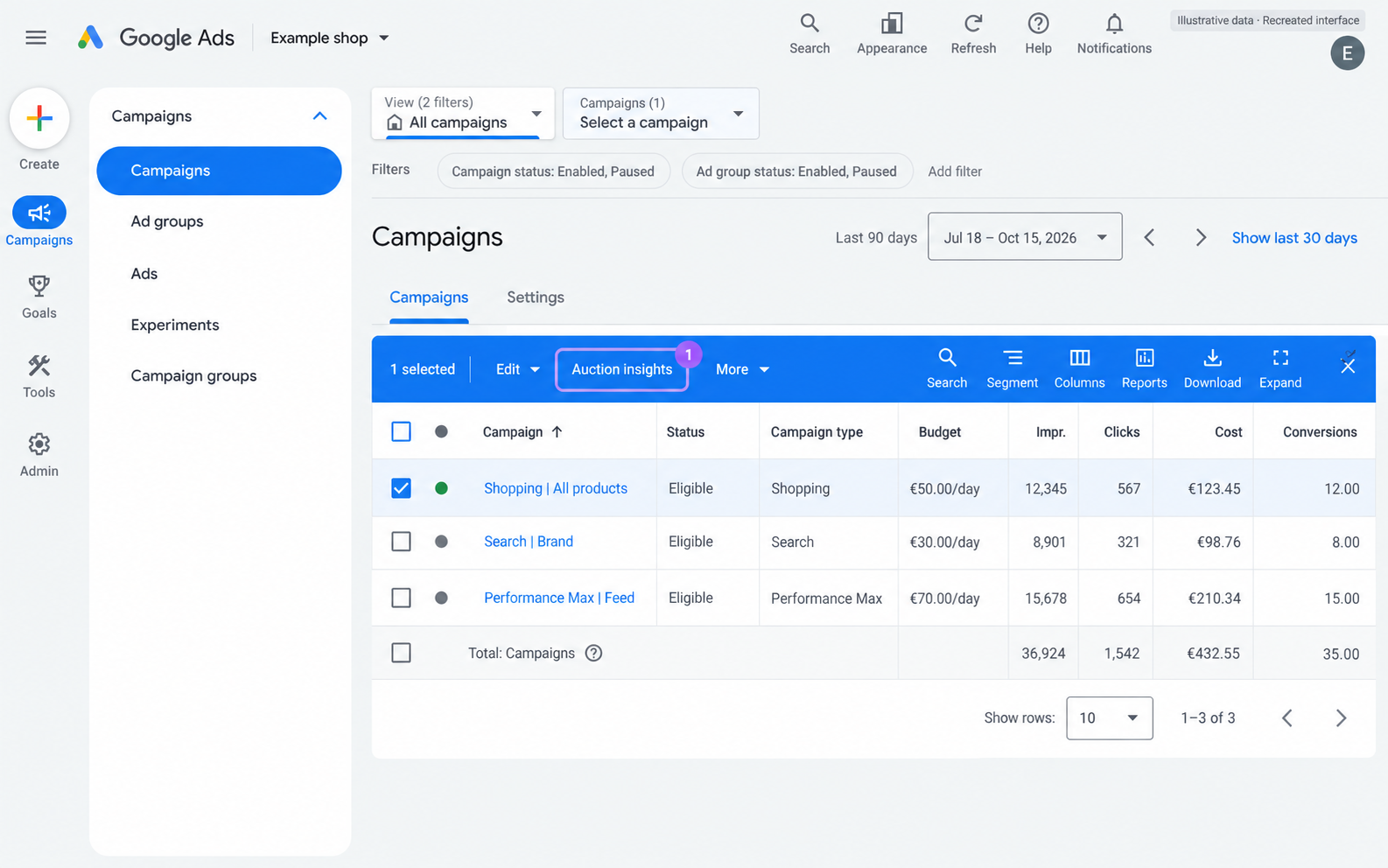This screenshot has height=868, width=1388.
Task: Open Segment options in table toolbar
Action: tap(1013, 368)
